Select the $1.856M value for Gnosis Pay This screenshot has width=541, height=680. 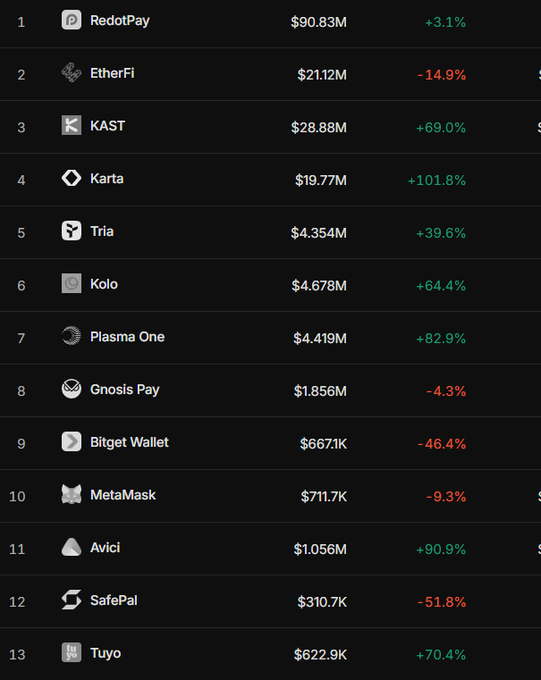tap(320, 391)
